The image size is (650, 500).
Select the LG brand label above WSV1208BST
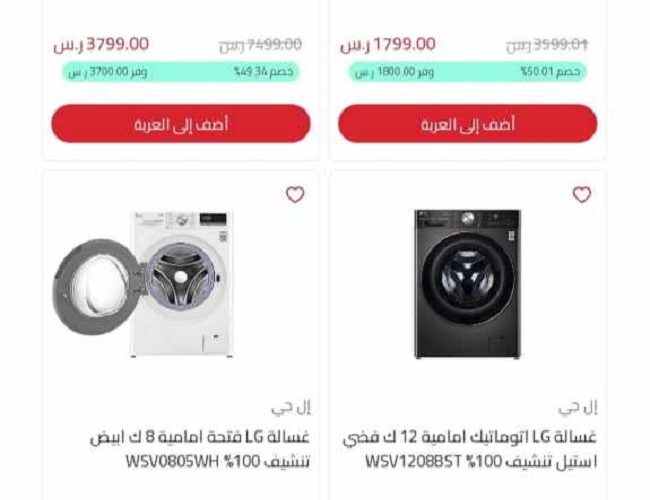coord(578,408)
